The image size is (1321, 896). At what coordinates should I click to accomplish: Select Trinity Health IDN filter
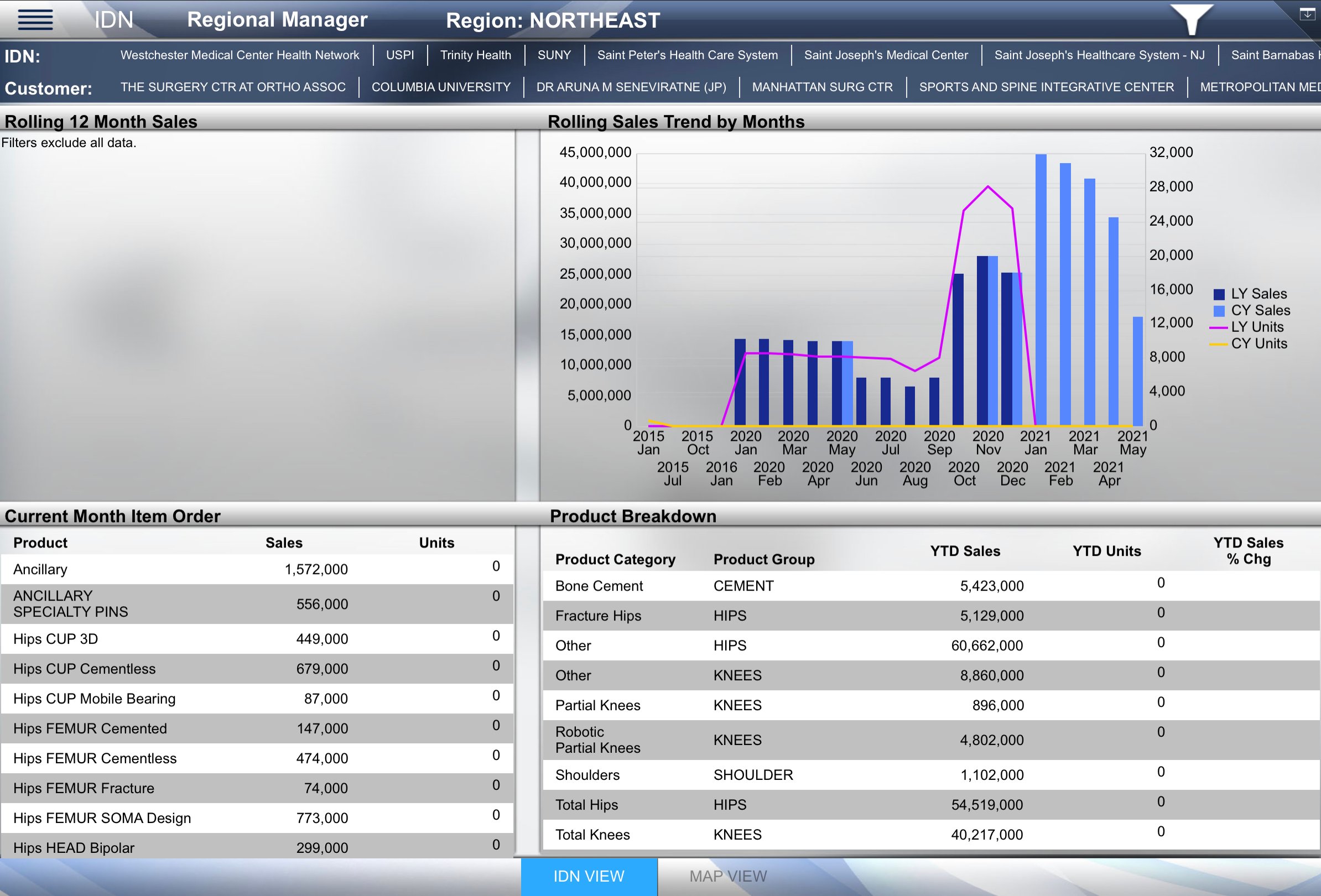475,55
